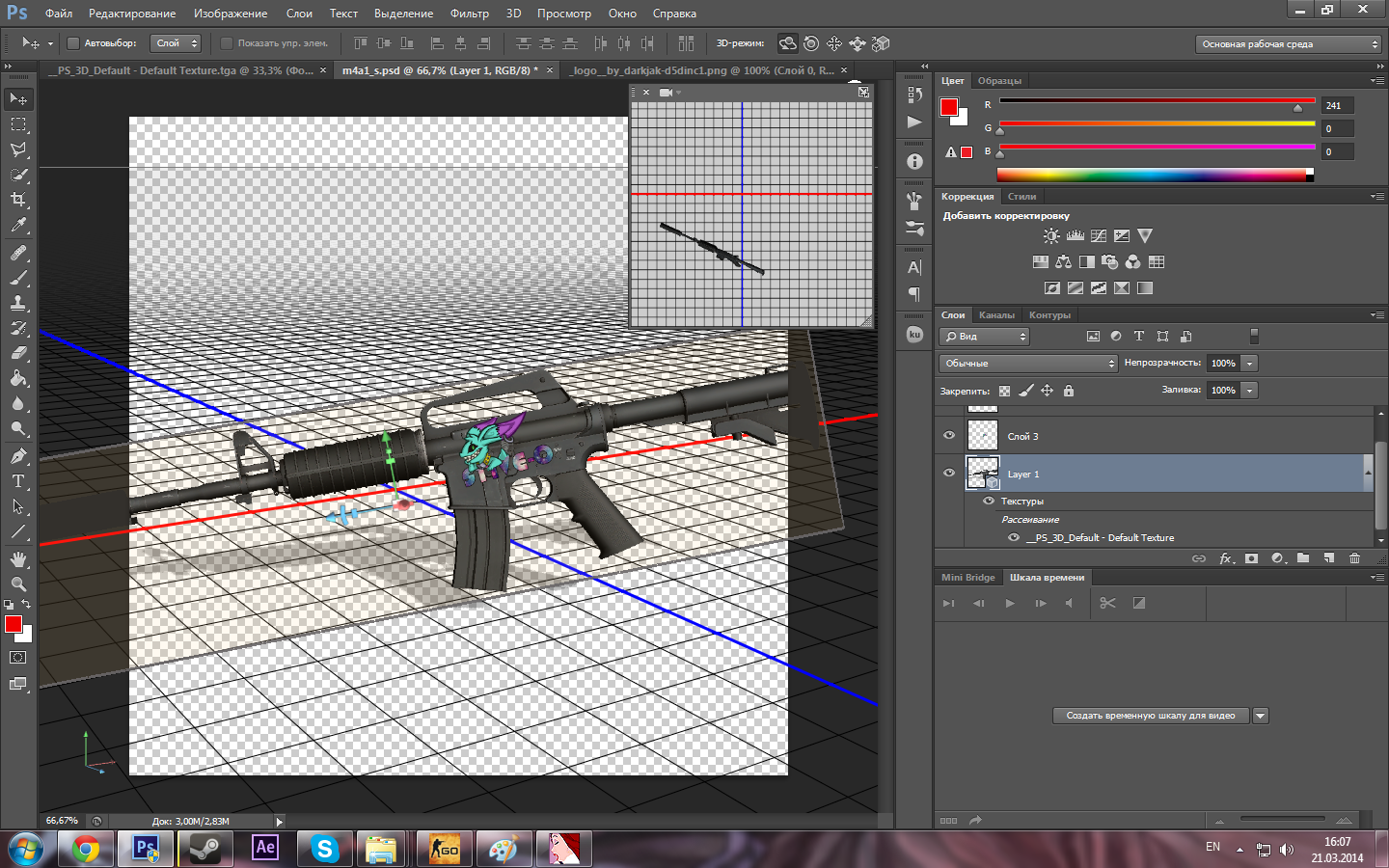Image resolution: width=1389 pixels, height=868 pixels.
Task: Select the Horizontal Type tool
Action: tap(18, 481)
